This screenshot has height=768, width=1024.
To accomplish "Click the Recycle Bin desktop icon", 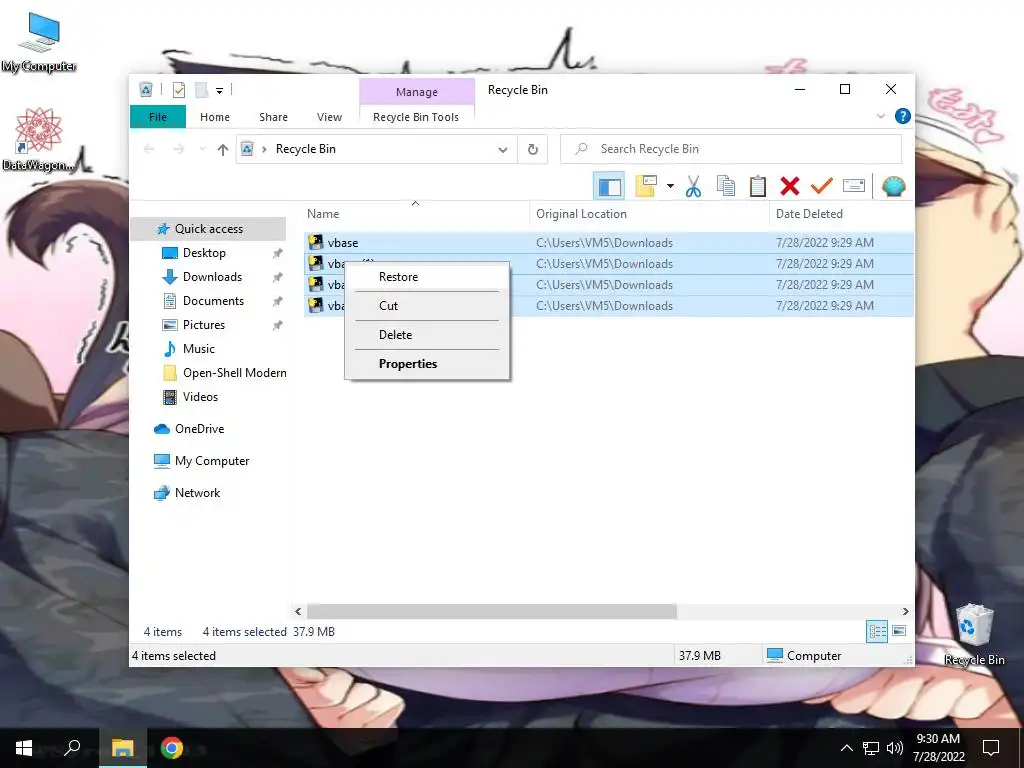I will tap(974, 635).
